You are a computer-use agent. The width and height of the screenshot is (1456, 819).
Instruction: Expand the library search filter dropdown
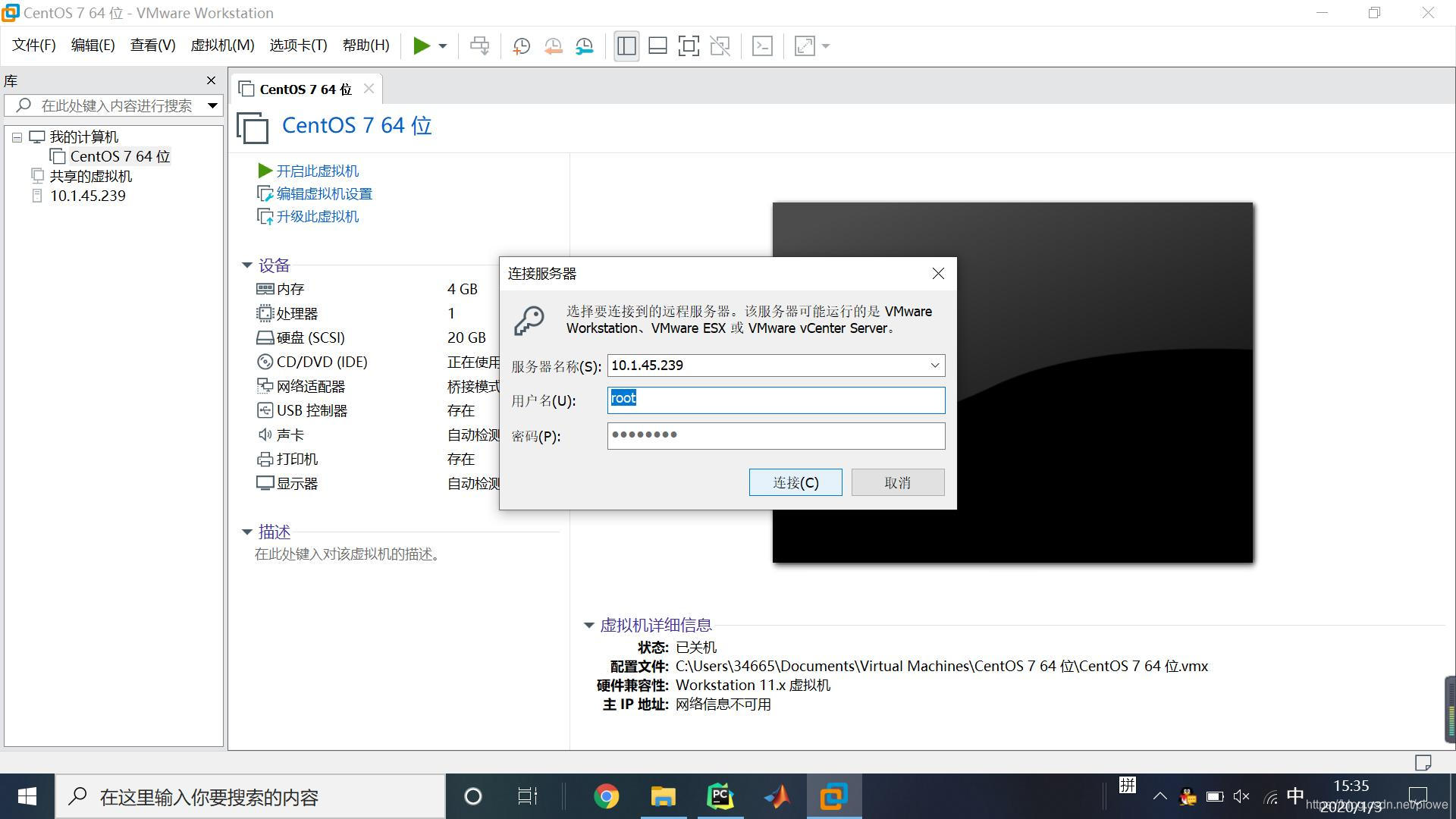click(x=212, y=105)
